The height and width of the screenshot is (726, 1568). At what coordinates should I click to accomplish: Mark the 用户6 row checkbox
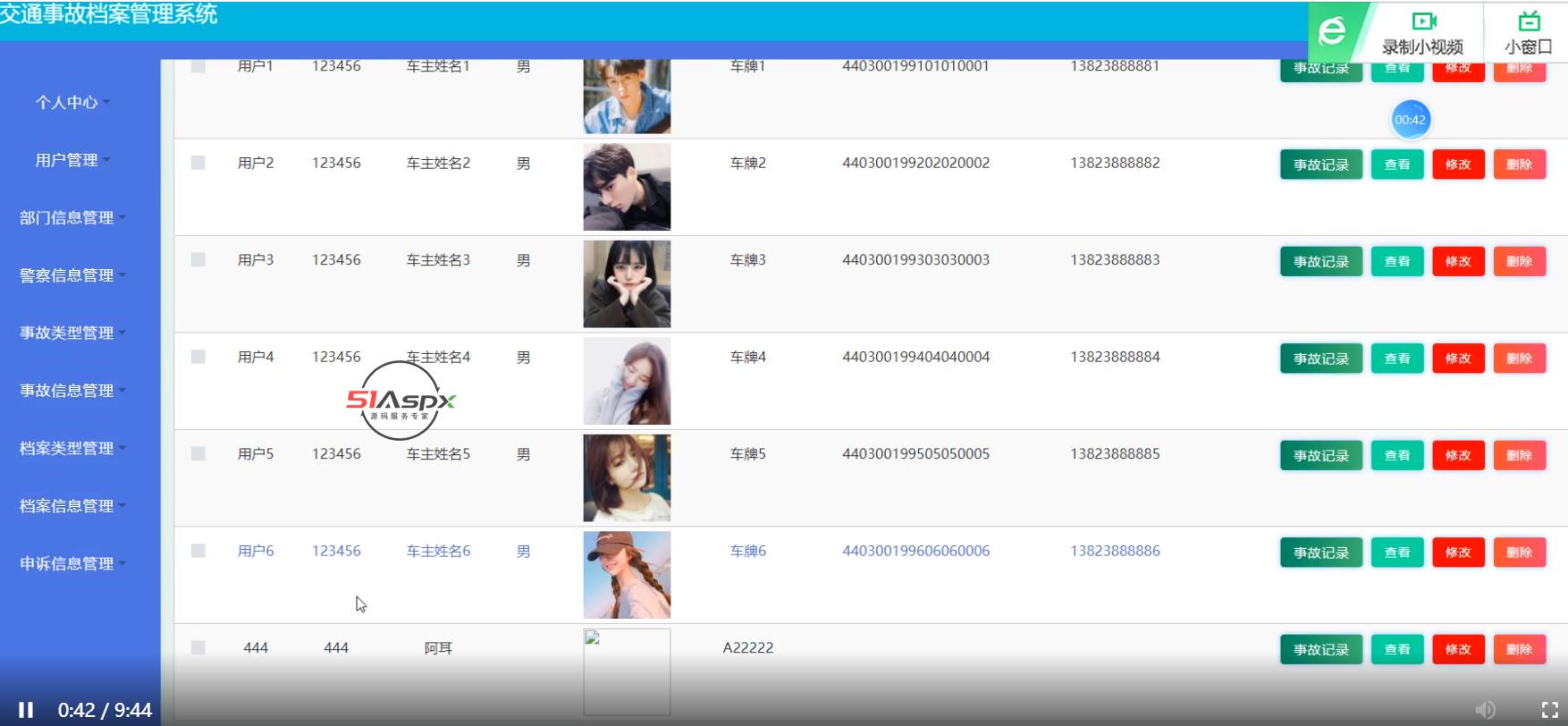[198, 551]
